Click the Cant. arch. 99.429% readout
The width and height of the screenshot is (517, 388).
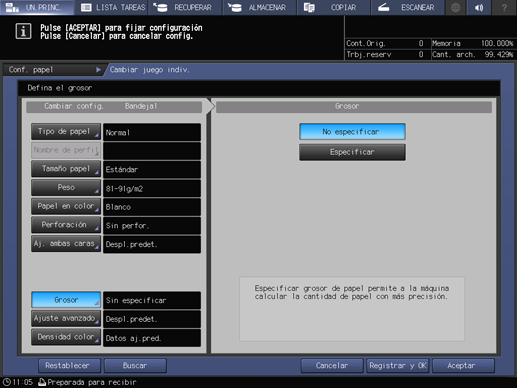coord(473,54)
